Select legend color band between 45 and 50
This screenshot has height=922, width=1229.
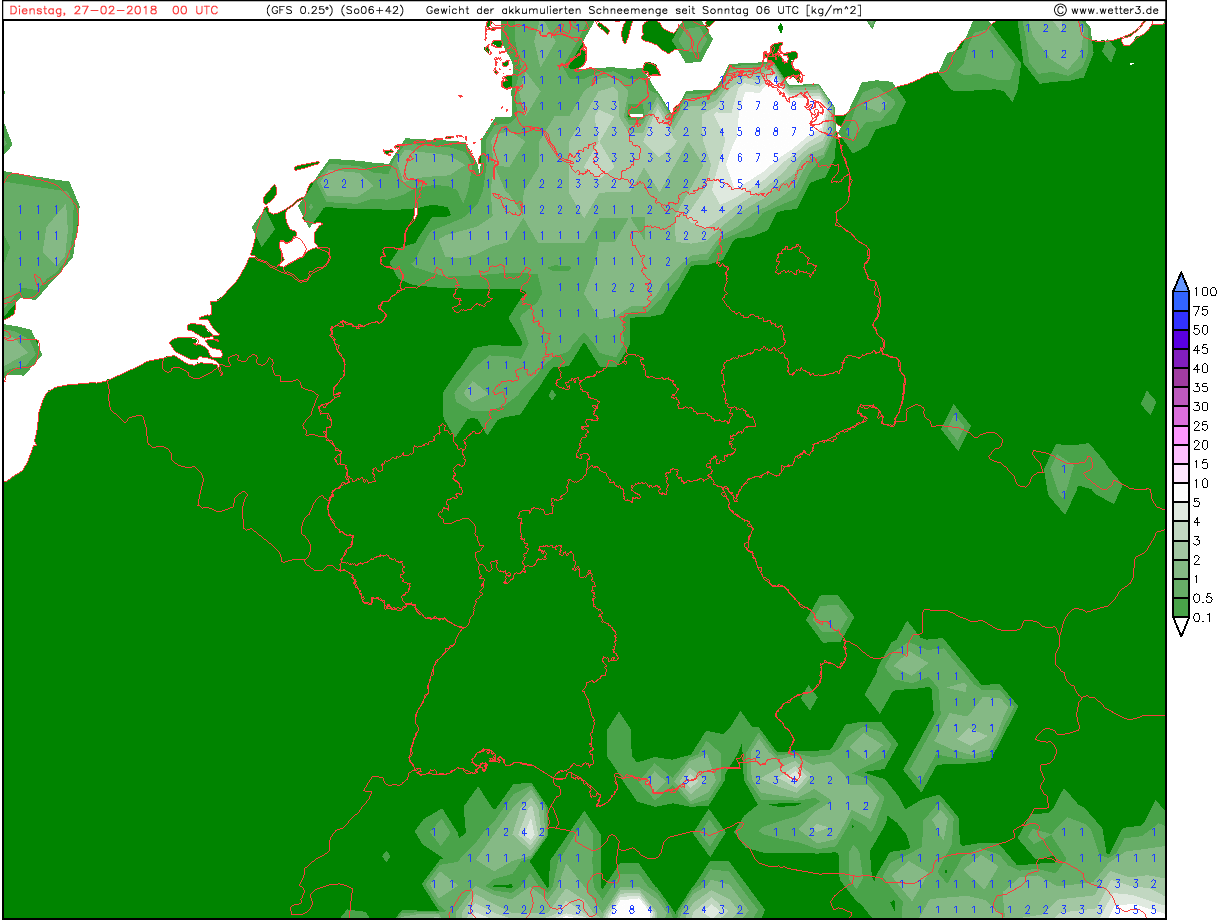(1181, 339)
